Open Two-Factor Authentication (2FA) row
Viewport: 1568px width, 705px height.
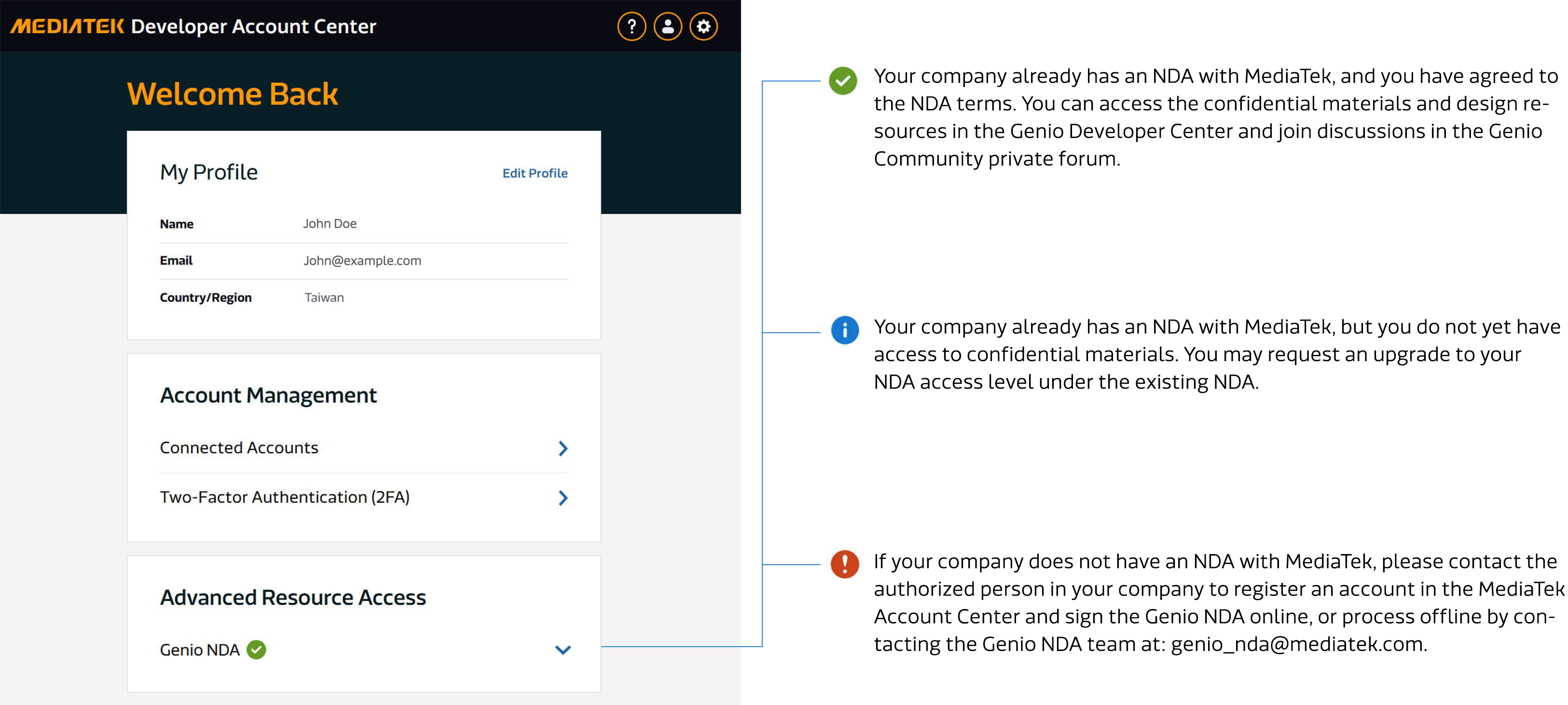[364, 498]
